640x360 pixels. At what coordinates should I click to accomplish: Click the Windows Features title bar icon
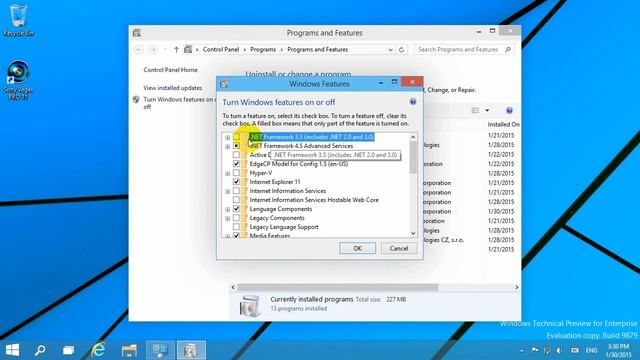[224, 84]
